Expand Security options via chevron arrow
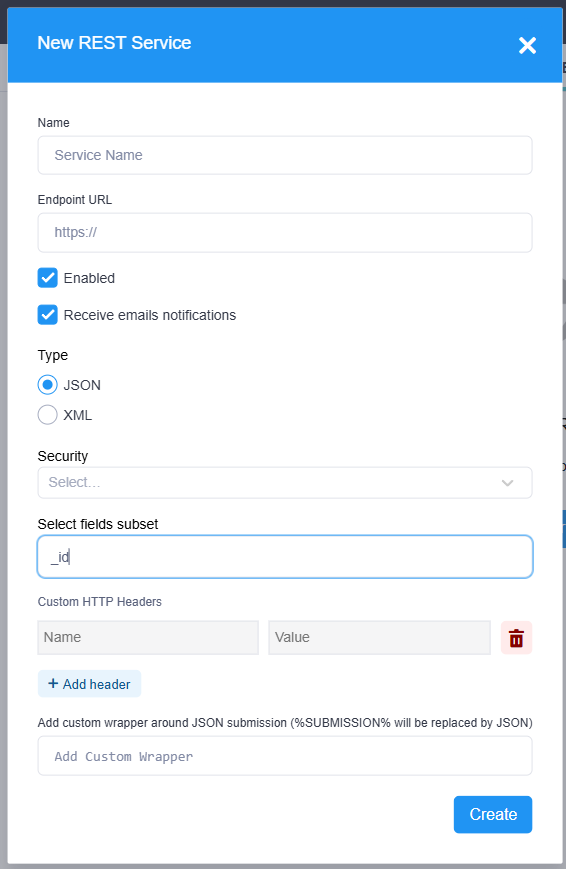Image resolution: width=566 pixels, height=869 pixels. [507, 483]
